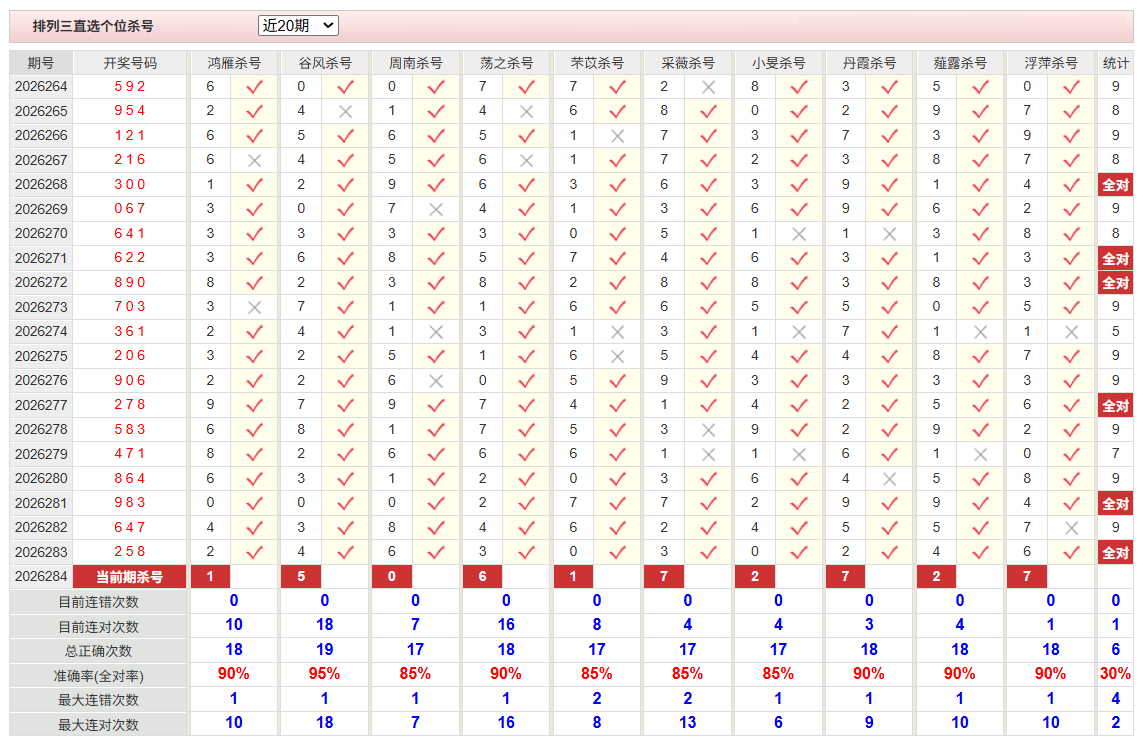The image size is (1141, 746).
Task: Click period number 2026284
Action: coord(41,576)
